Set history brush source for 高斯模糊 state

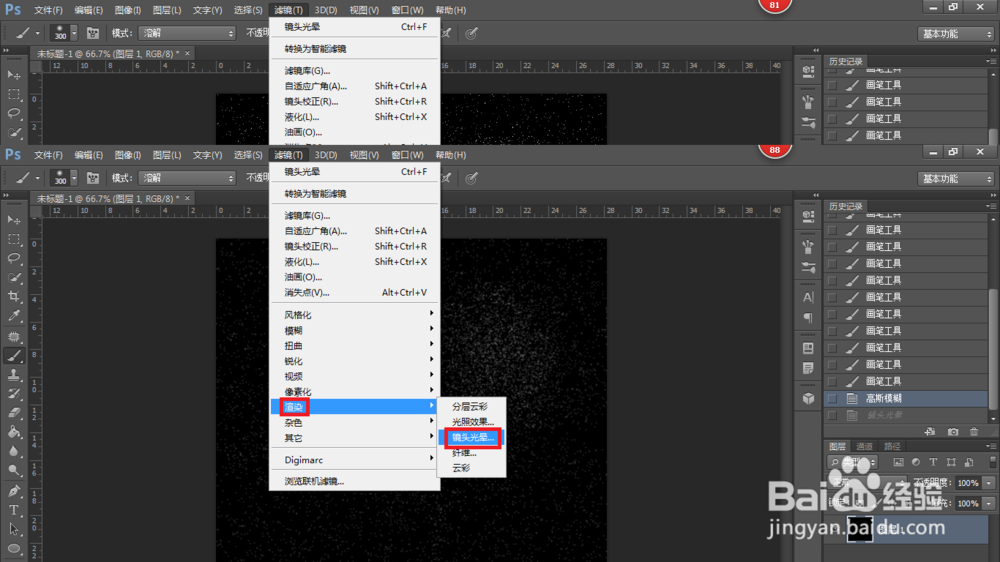(x=832, y=399)
